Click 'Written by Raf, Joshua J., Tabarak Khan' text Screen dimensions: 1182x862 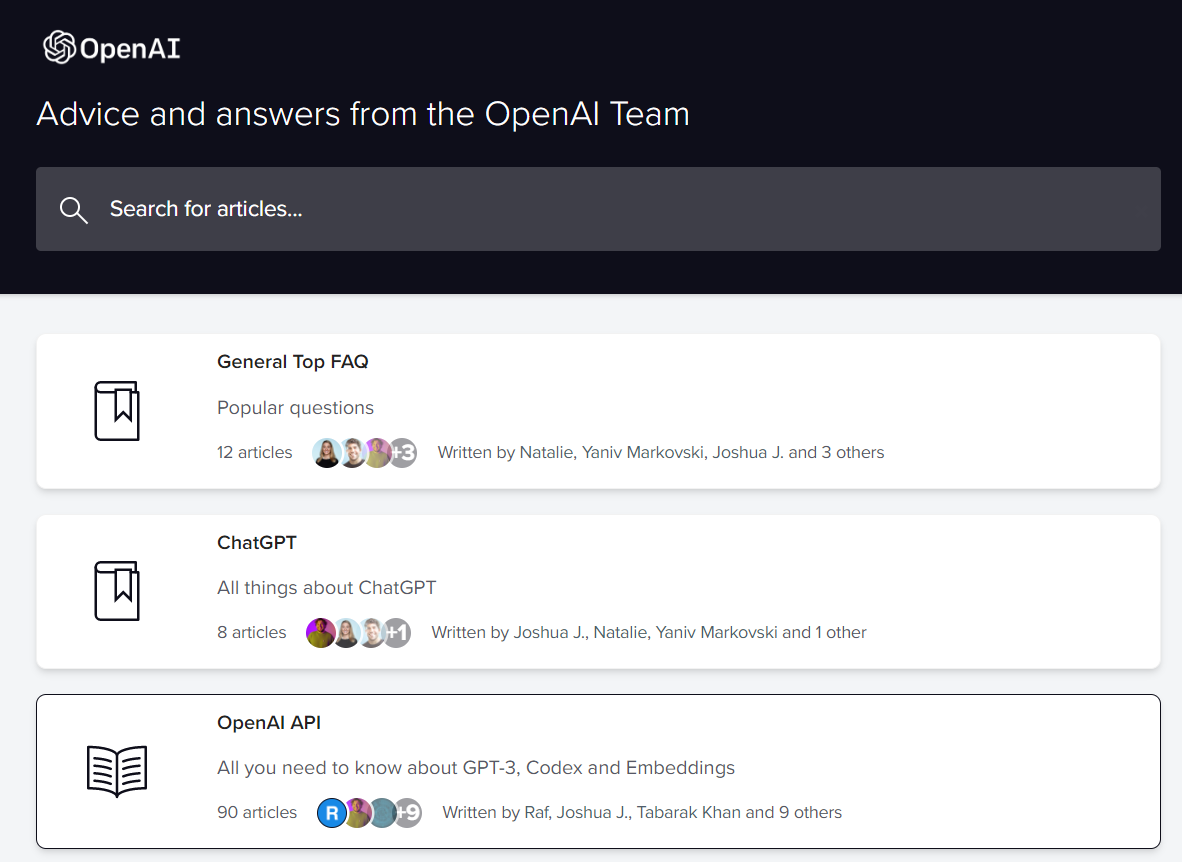(641, 813)
